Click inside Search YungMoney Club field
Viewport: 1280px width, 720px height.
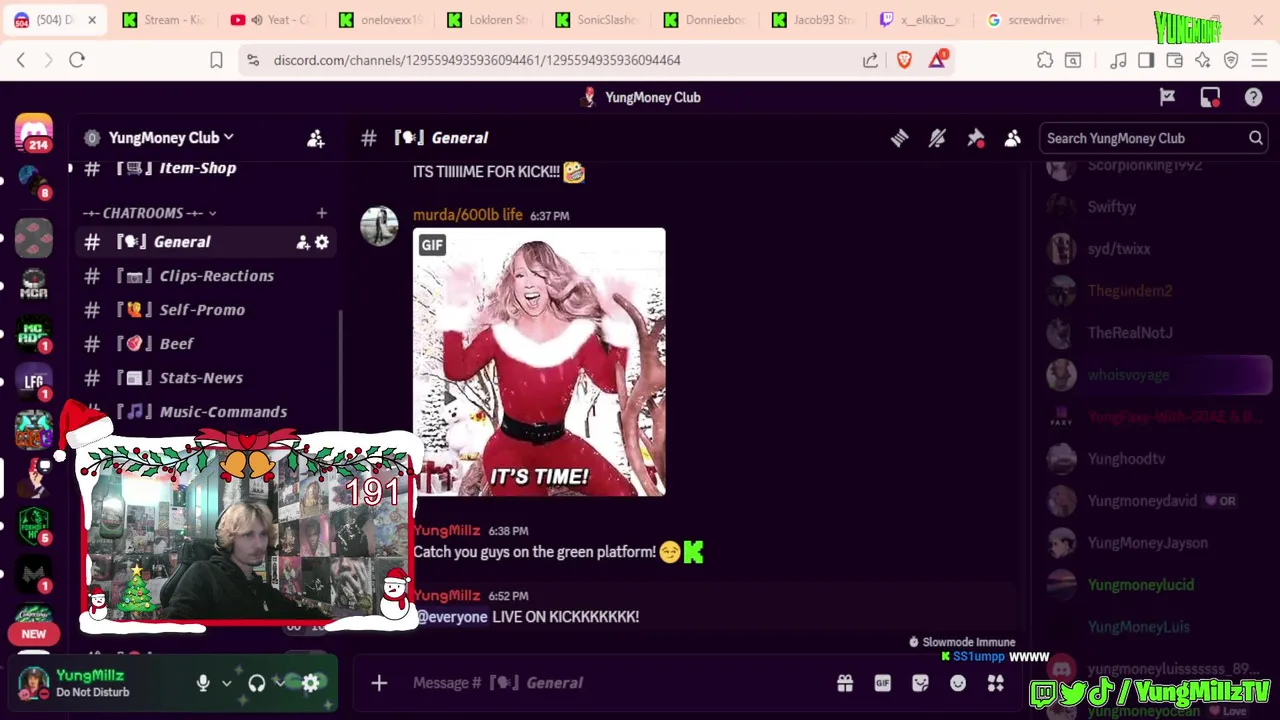(x=1154, y=138)
